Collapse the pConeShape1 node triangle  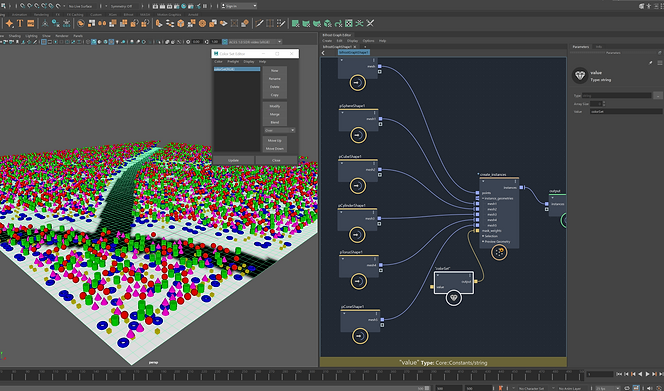point(344,313)
